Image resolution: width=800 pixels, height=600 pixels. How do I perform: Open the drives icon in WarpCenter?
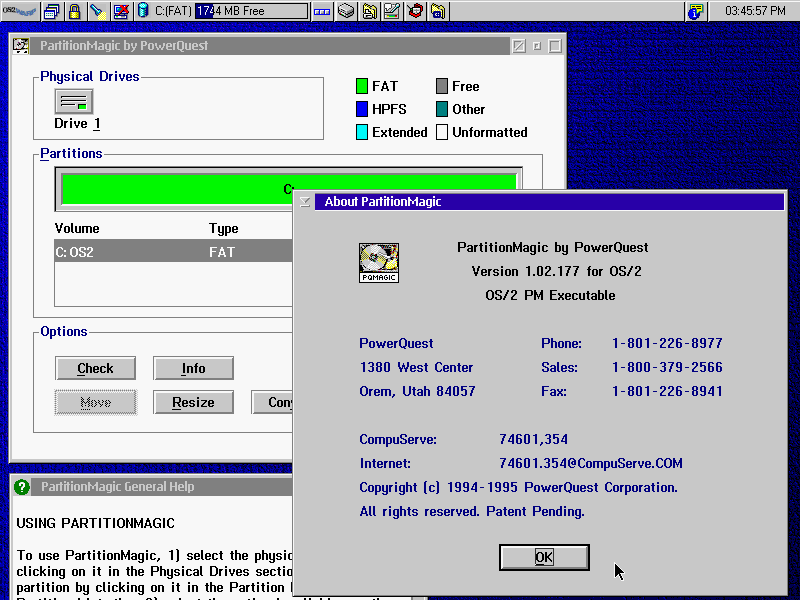[x=346, y=11]
